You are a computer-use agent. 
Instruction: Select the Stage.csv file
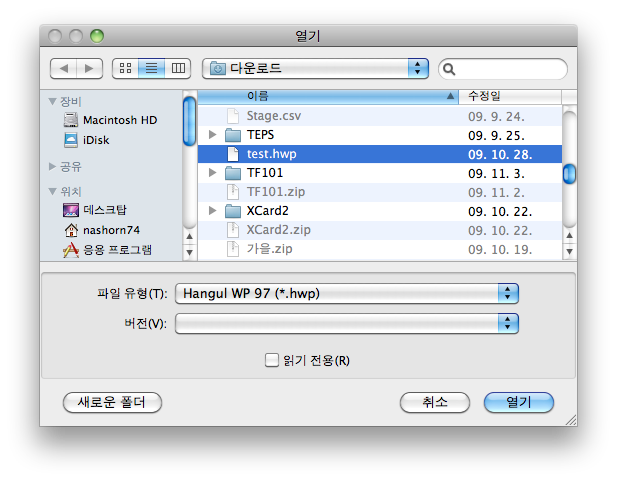click(380, 116)
